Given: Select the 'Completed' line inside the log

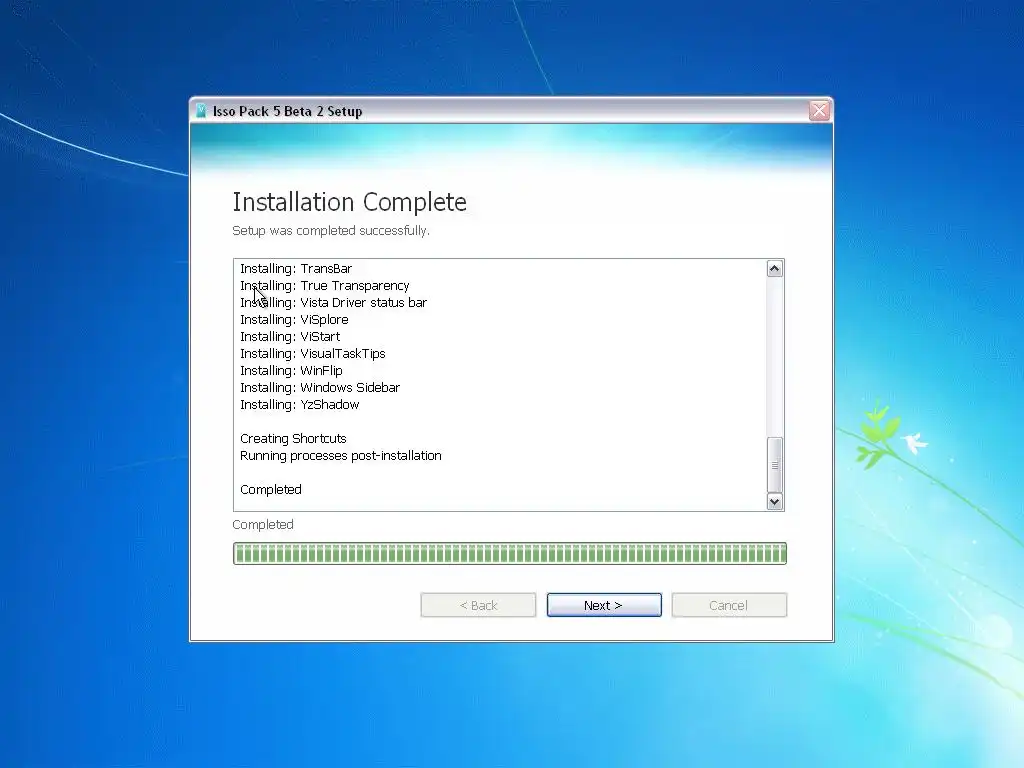Looking at the screenshot, I should [271, 489].
